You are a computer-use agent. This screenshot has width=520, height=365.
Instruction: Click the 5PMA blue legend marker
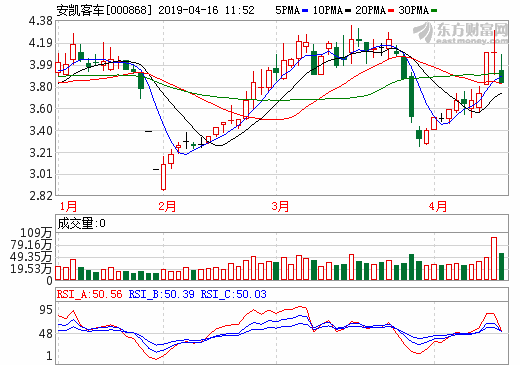[305, 11]
